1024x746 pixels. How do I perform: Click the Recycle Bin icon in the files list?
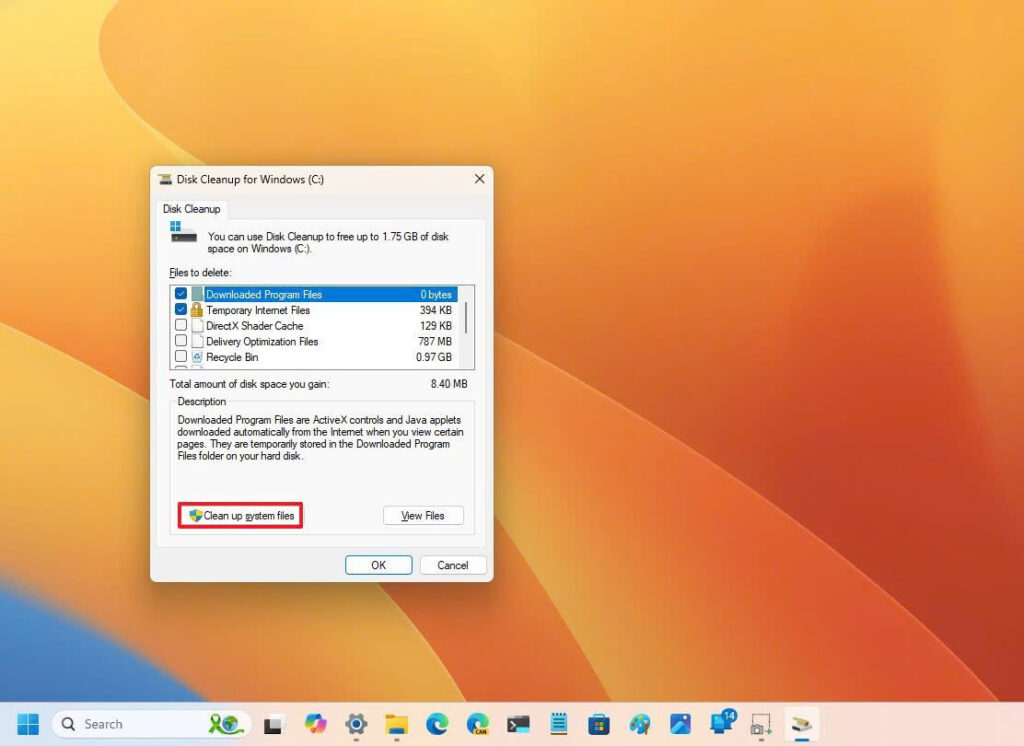point(197,357)
